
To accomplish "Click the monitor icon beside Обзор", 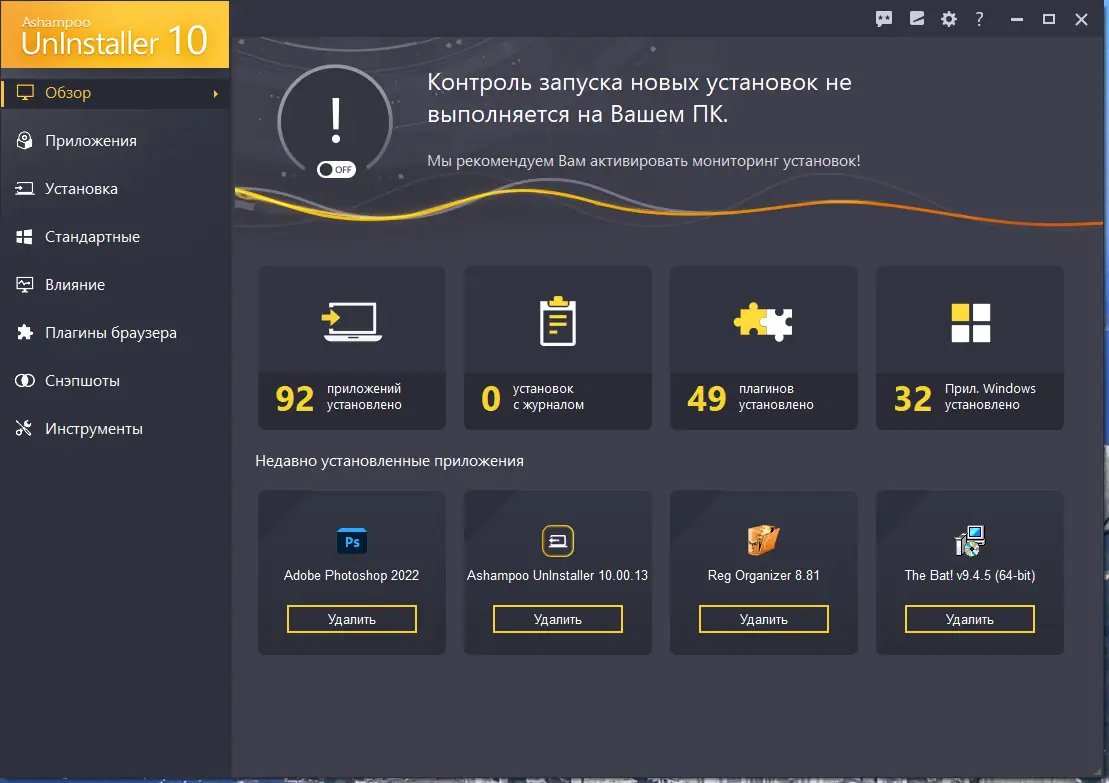I will 25,93.
